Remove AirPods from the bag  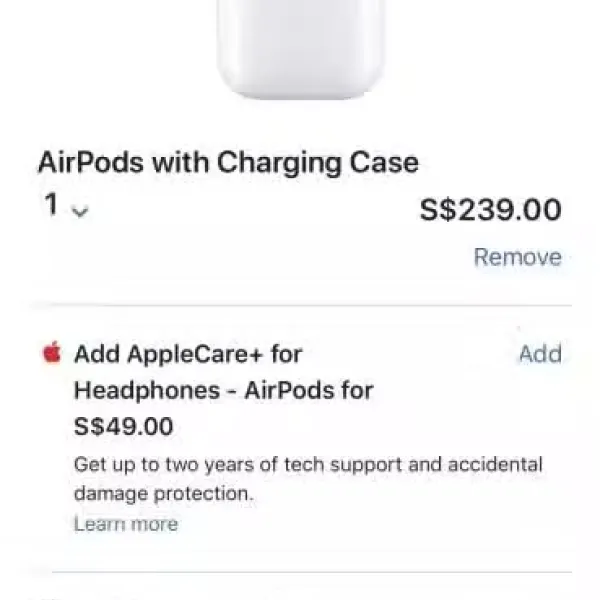518,257
